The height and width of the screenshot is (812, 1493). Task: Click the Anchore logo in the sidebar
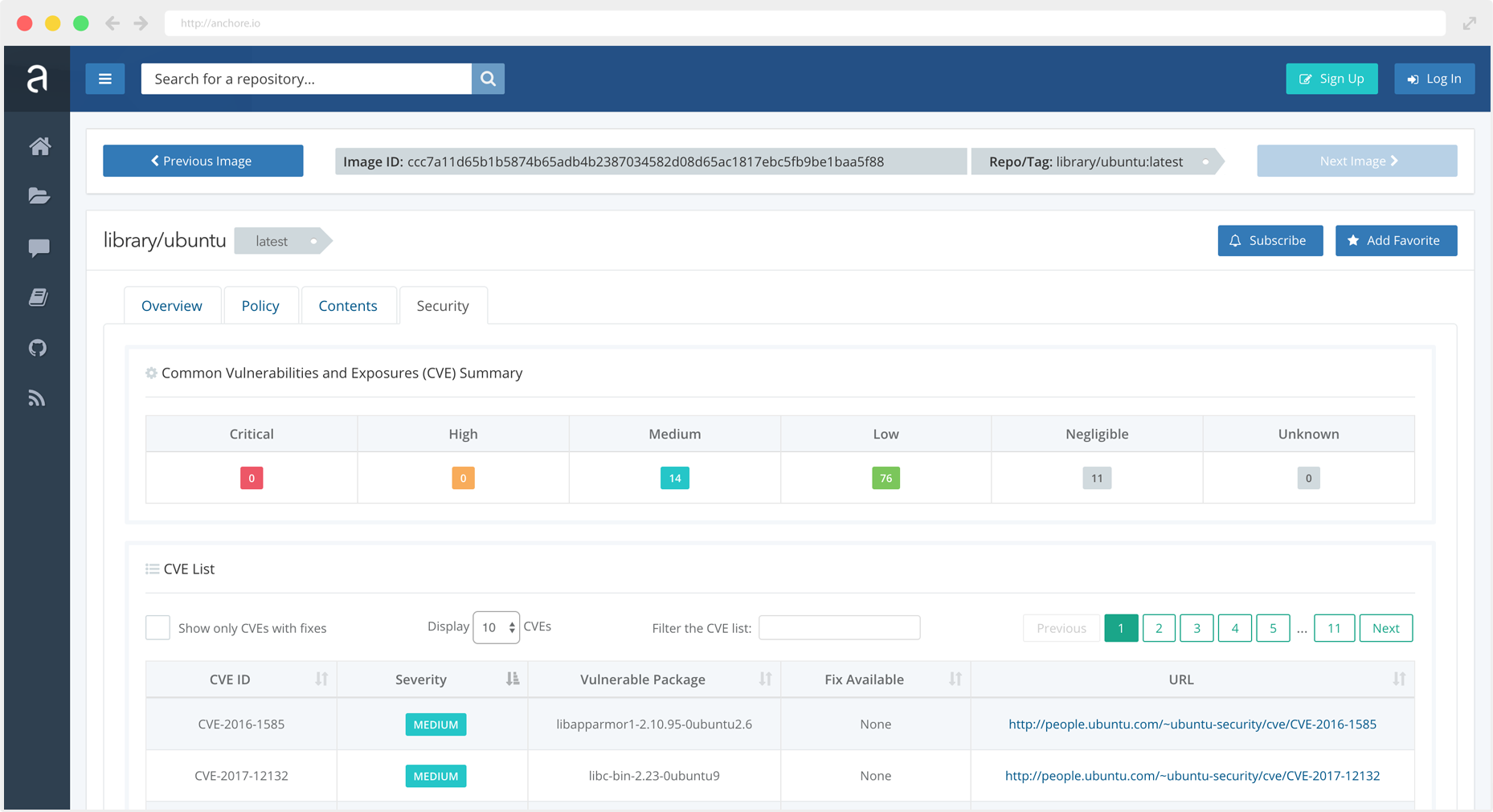[37, 79]
